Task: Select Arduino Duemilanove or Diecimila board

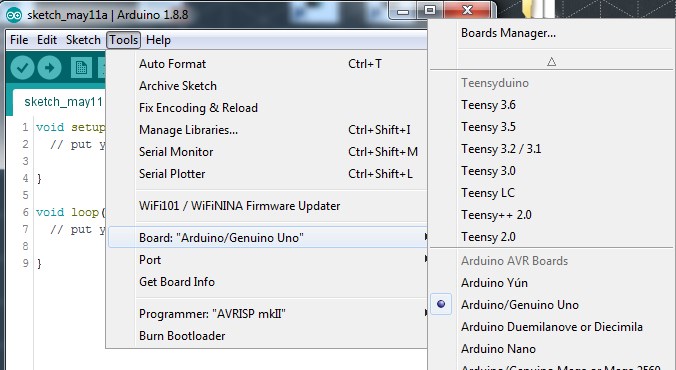Action: click(x=552, y=327)
